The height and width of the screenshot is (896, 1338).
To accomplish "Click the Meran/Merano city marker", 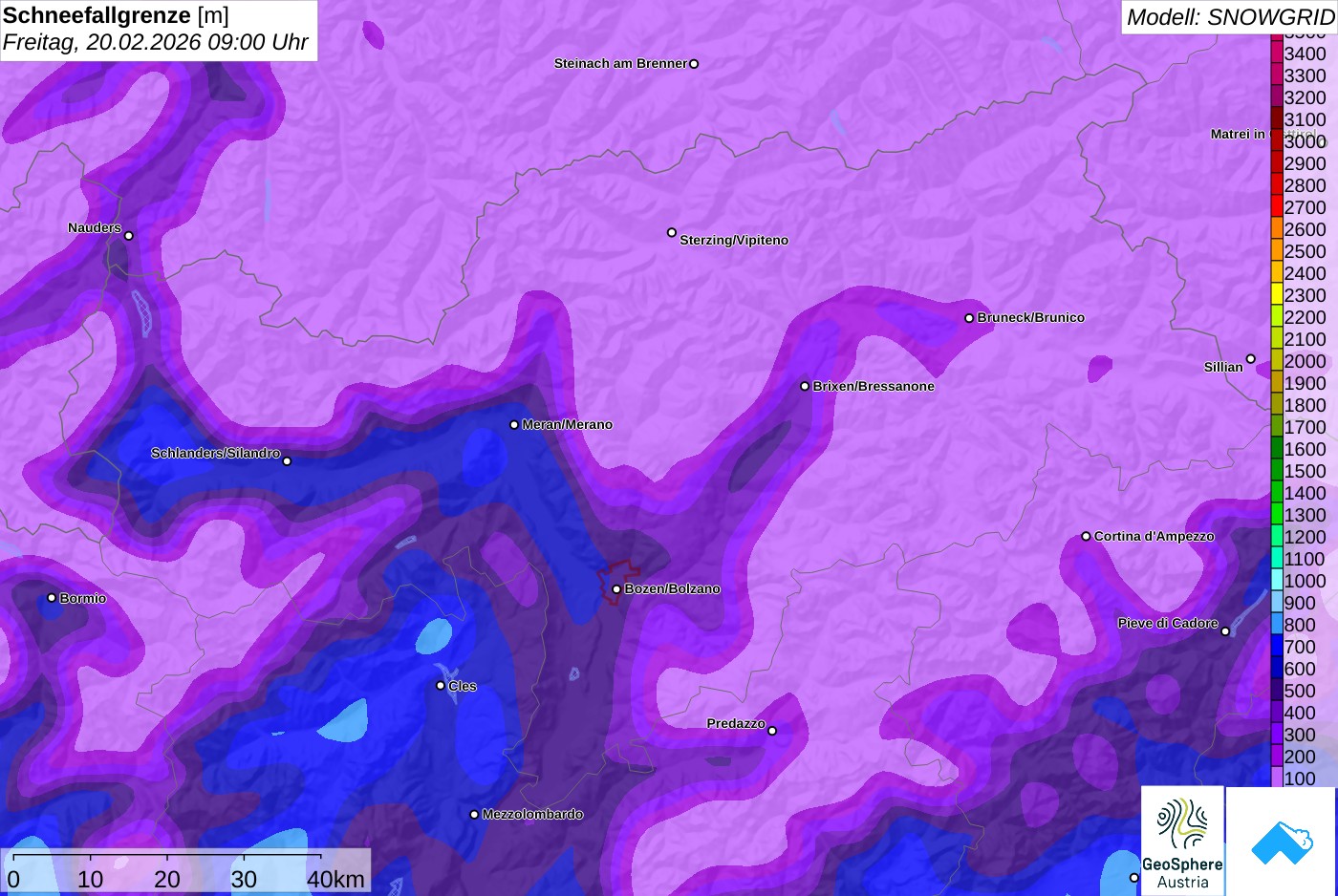I will [x=514, y=425].
